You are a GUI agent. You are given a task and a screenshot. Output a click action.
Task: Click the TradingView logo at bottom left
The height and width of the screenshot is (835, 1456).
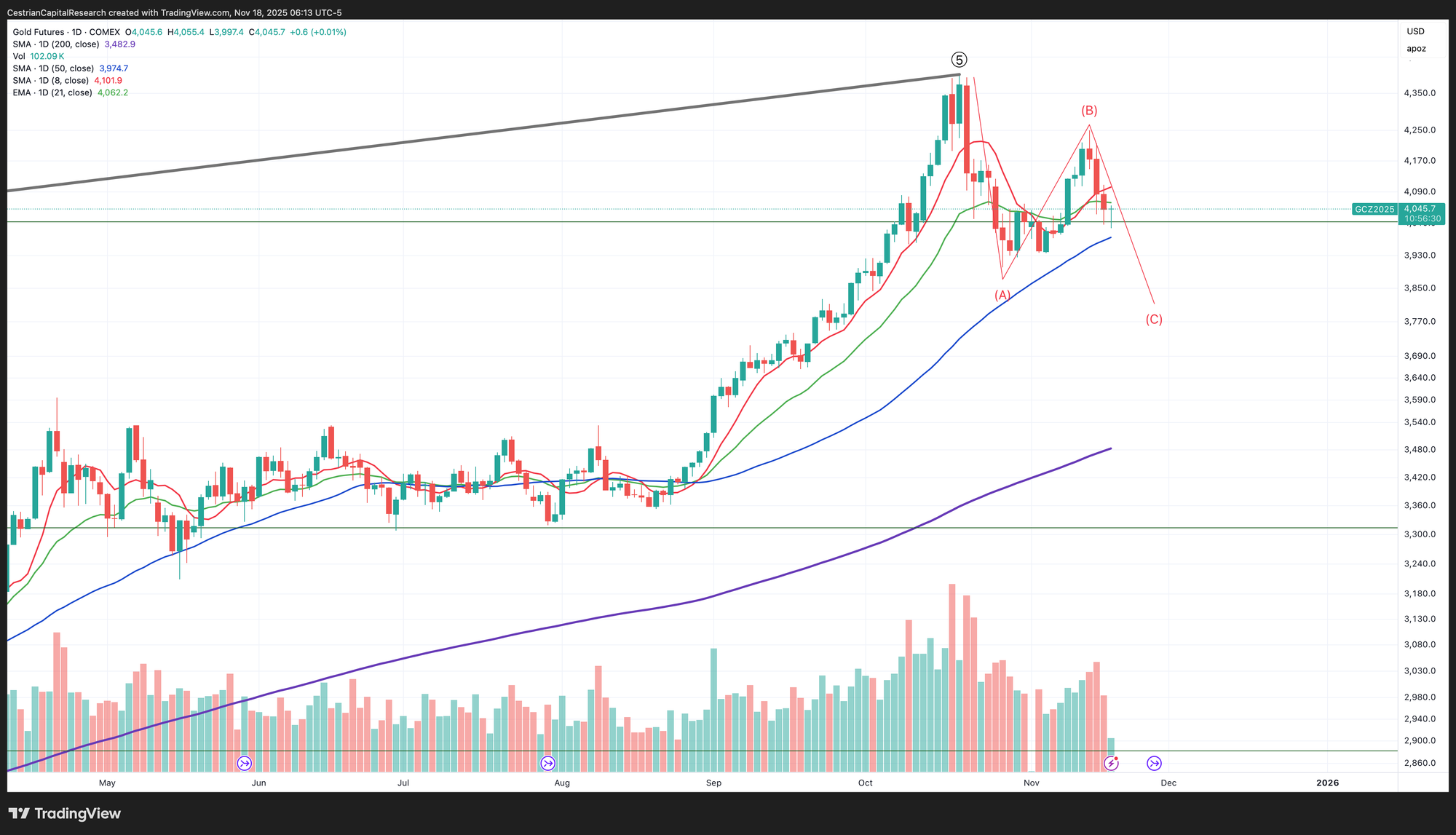click(x=64, y=813)
